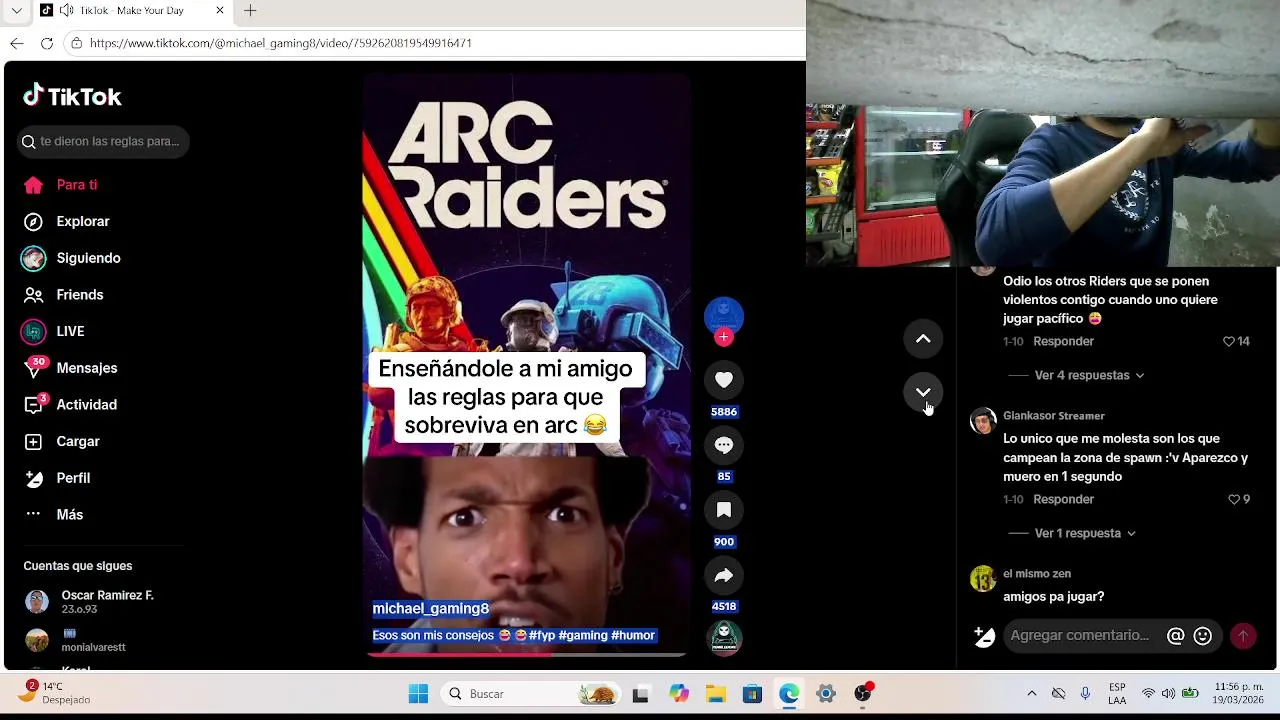Open the Windows Start menu
1280x720 pixels.
point(418,694)
